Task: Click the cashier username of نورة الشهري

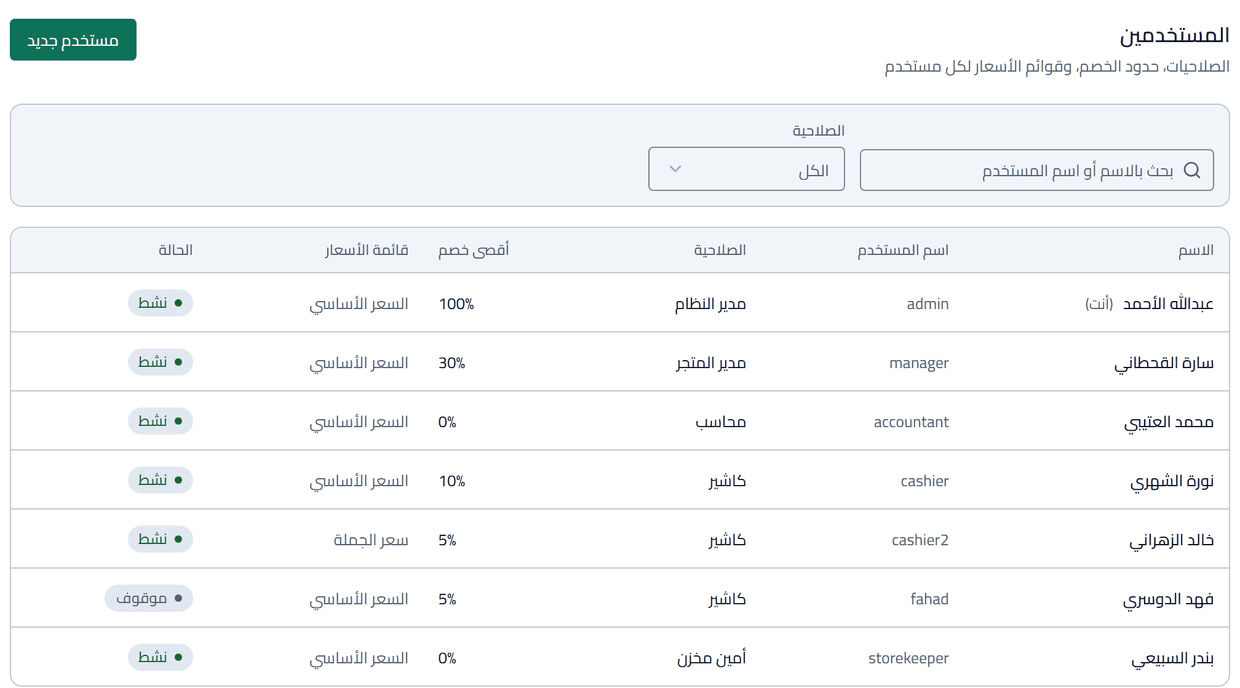Action: pos(924,481)
